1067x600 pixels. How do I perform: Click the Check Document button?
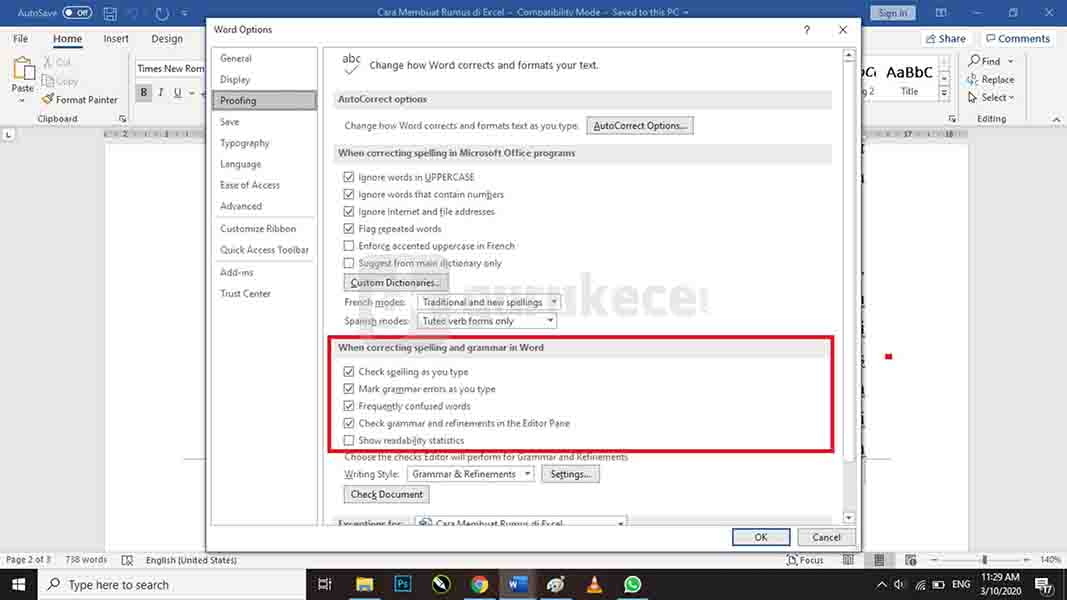coord(387,495)
